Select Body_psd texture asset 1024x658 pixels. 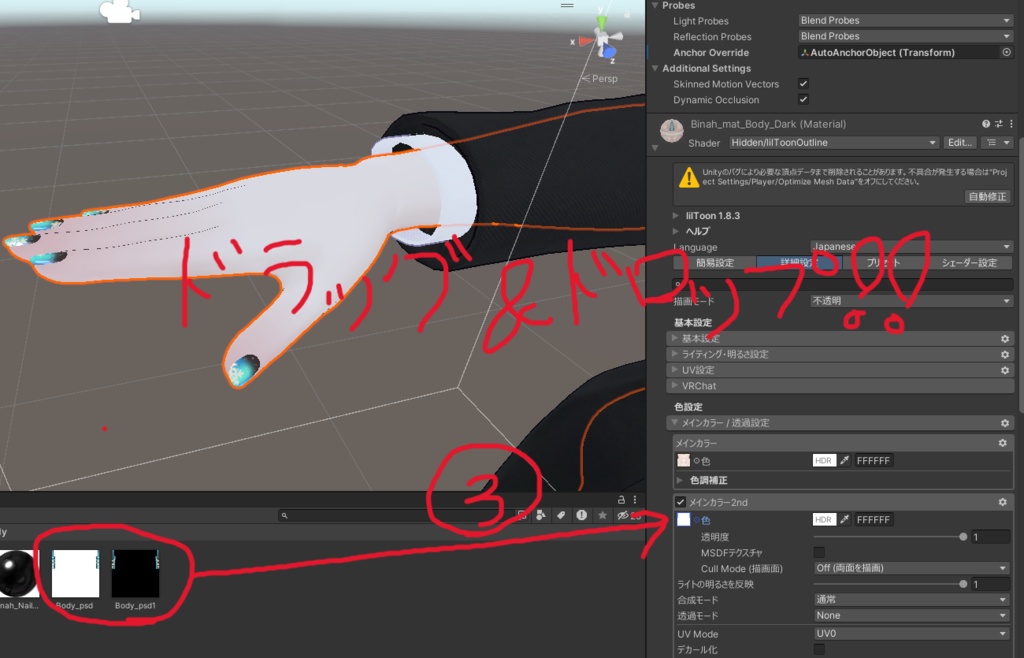tap(75, 579)
